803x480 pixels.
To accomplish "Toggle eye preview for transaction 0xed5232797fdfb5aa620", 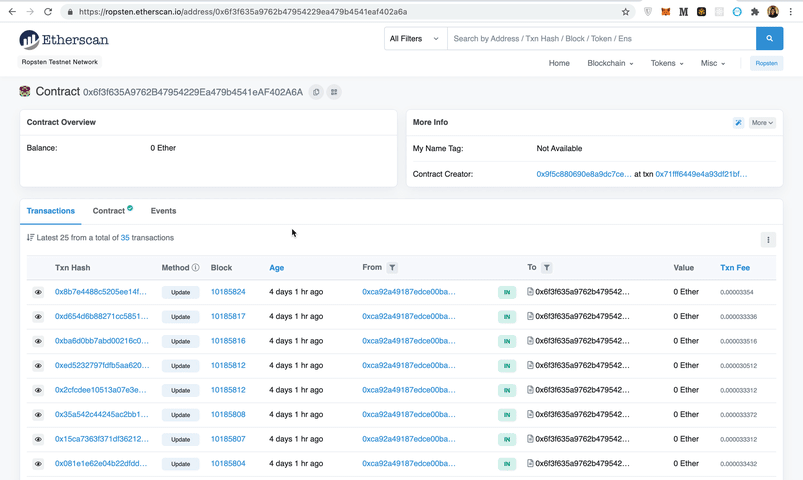I will (x=38, y=366).
